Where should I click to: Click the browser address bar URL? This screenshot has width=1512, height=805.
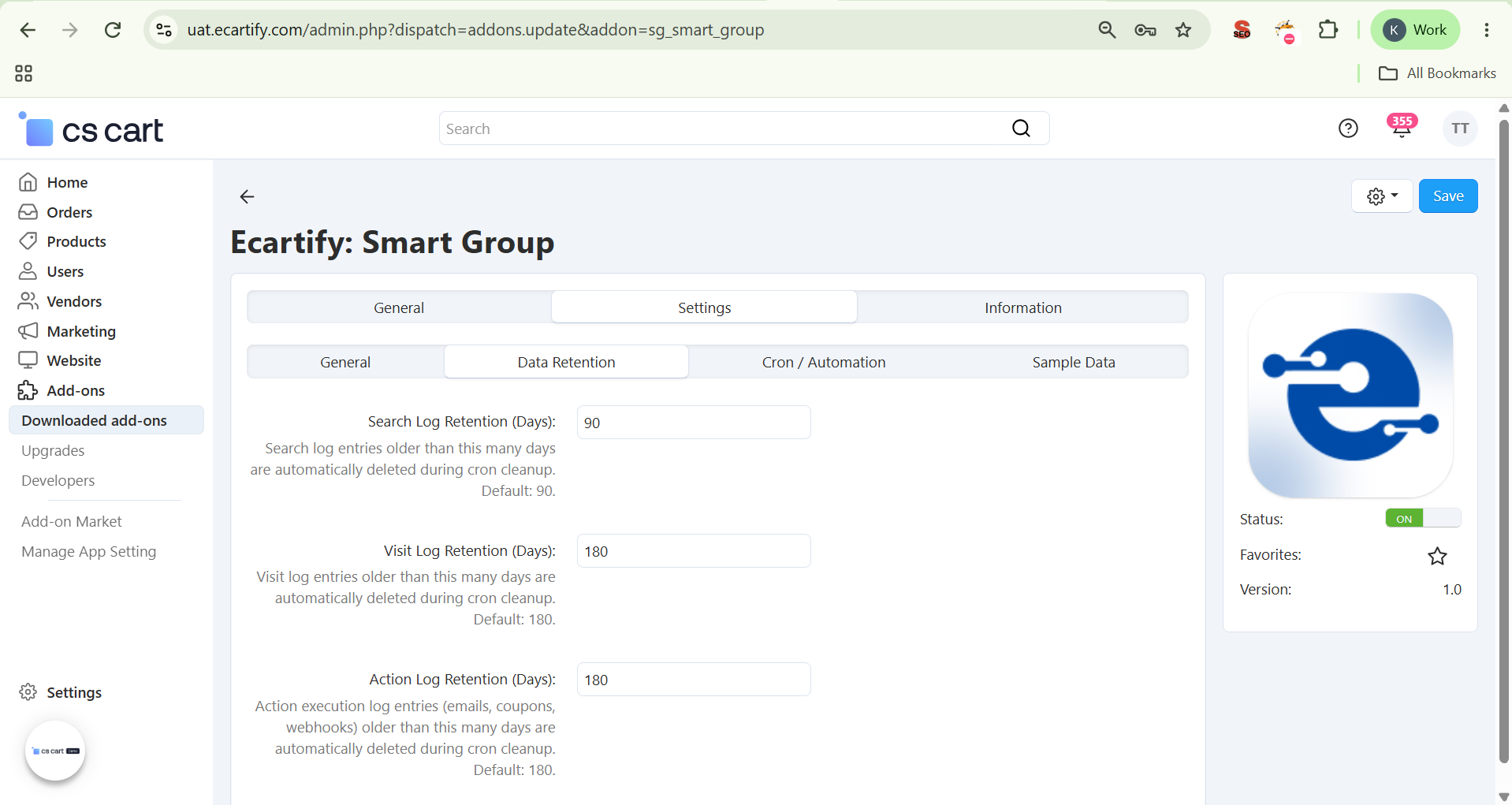coord(475,30)
